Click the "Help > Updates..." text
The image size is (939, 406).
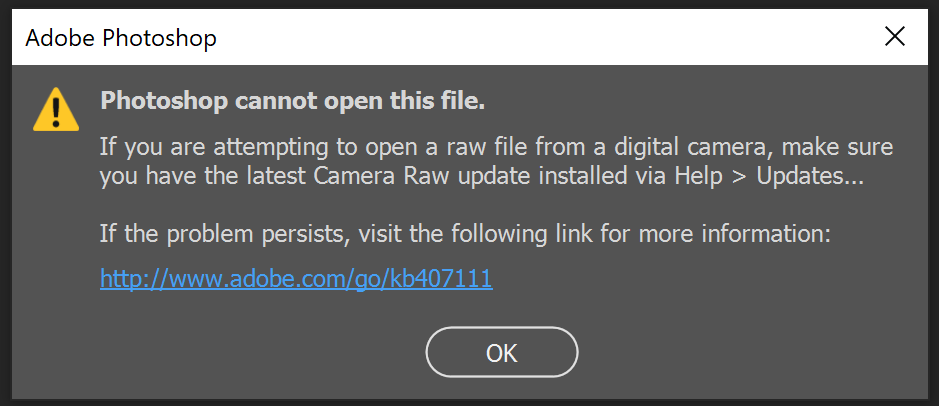tap(761, 177)
